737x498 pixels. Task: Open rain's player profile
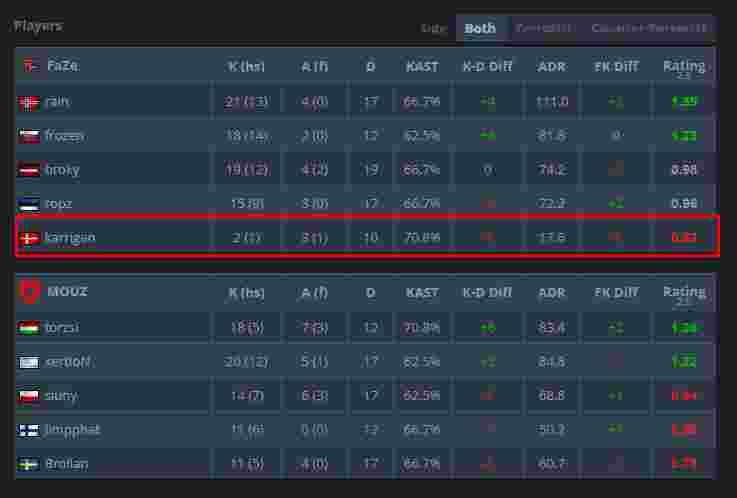57,101
